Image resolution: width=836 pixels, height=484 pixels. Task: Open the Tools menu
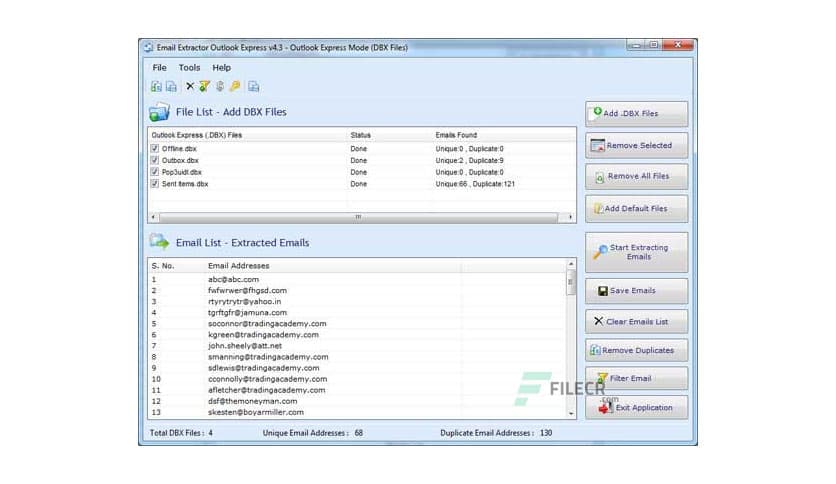click(x=189, y=68)
